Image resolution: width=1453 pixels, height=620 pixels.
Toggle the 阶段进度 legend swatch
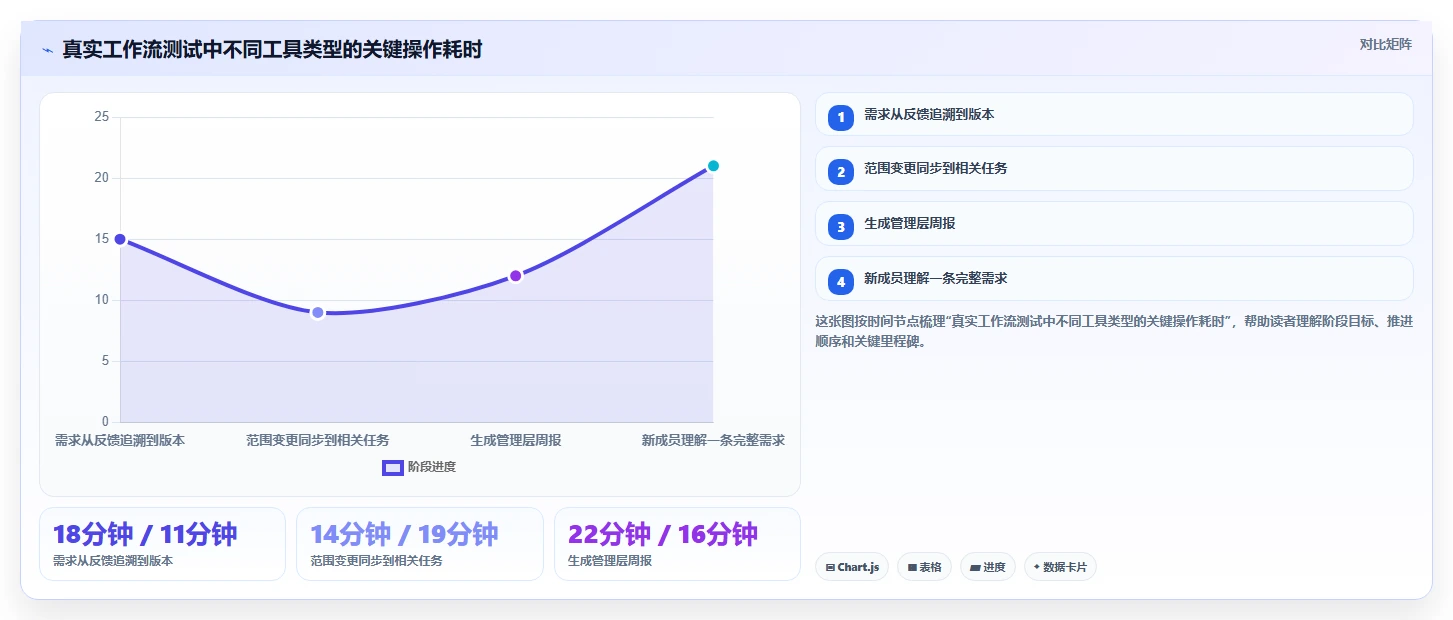pos(392,467)
